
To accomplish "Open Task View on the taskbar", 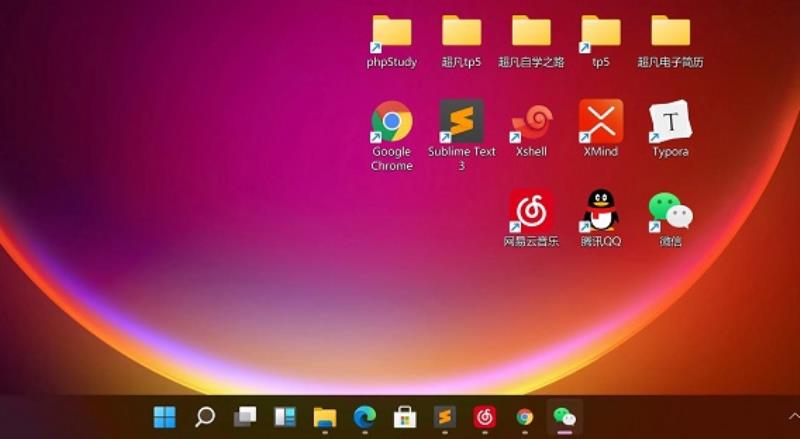I will 245,417.
